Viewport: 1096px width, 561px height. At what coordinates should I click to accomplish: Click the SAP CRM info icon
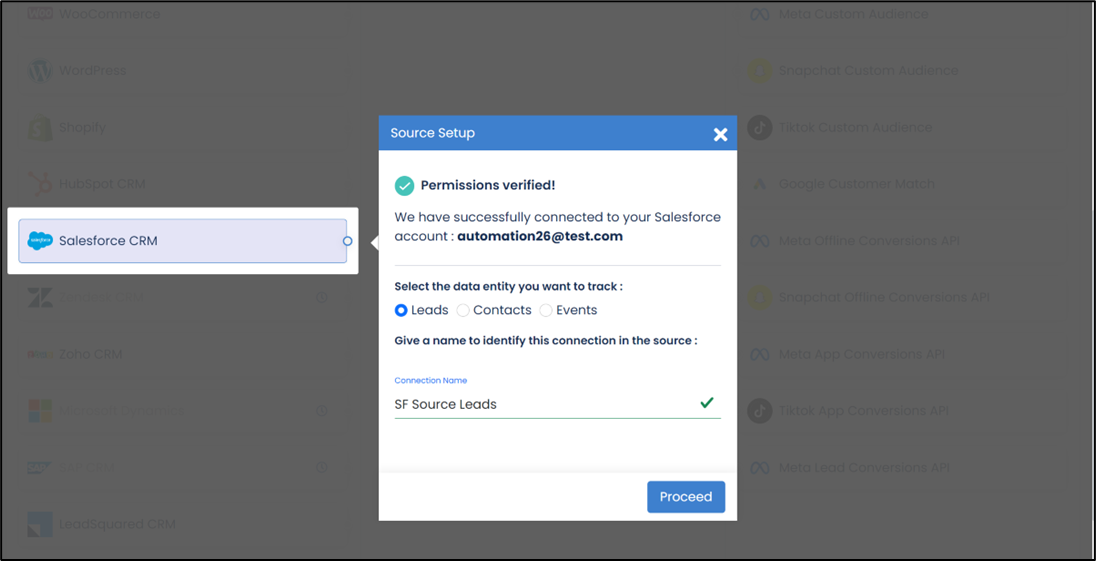coord(322,467)
